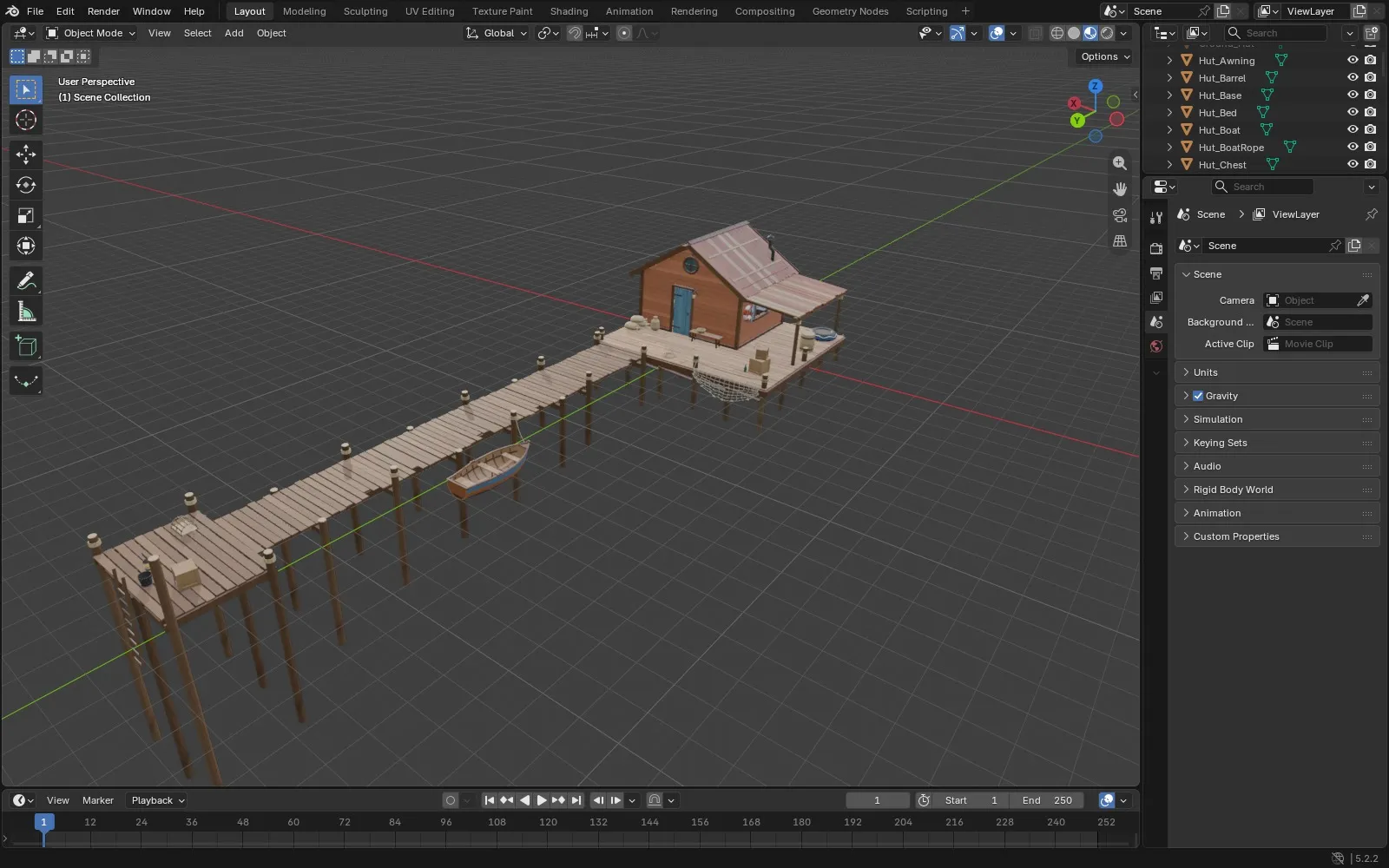Image resolution: width=1389 pixels, height=868 pixels.
Task: Click the End frame field
Action: pyautogui.click(x=1047, y=800)
